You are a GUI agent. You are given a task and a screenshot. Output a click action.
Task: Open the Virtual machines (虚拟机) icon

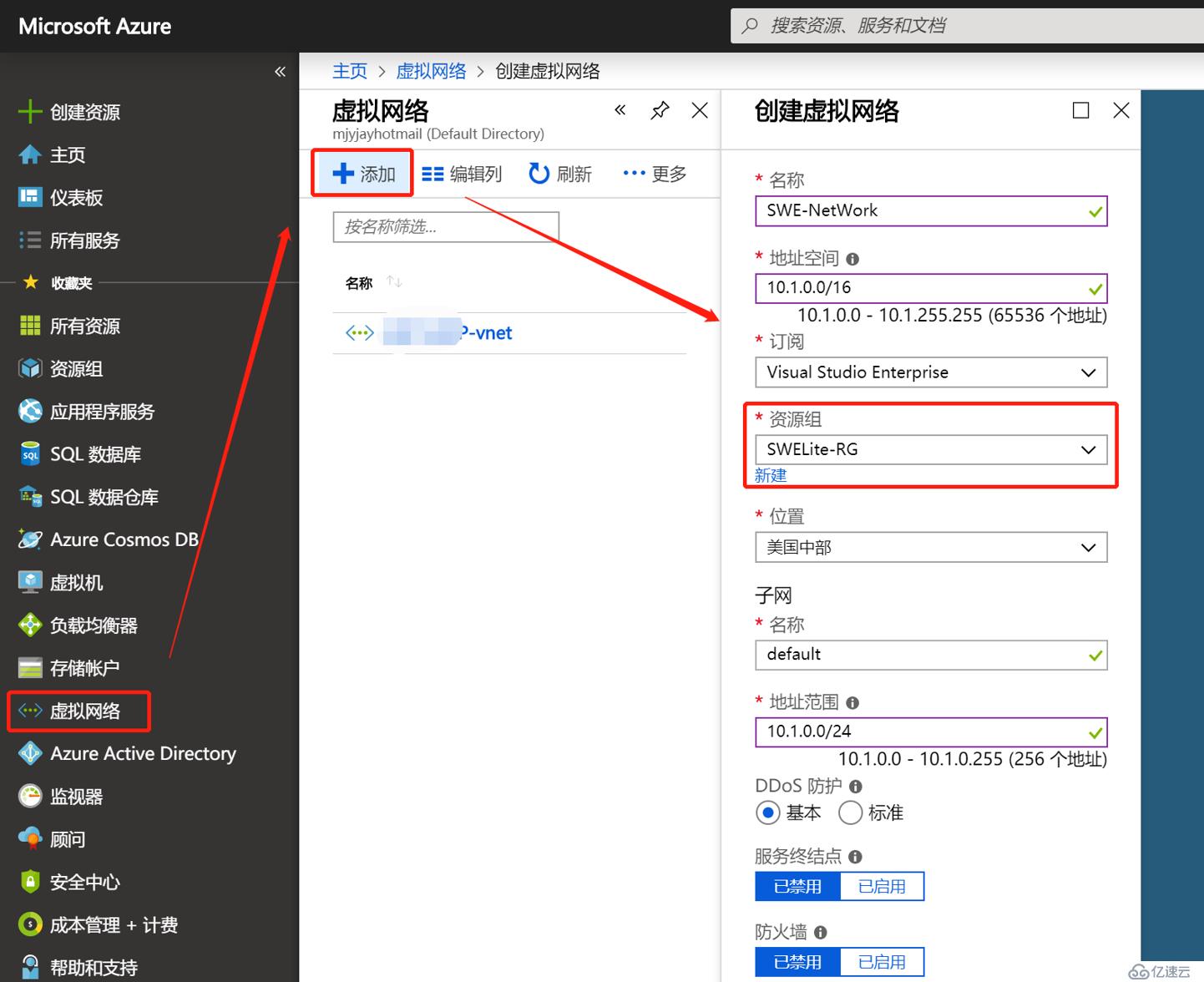[30, 582]
